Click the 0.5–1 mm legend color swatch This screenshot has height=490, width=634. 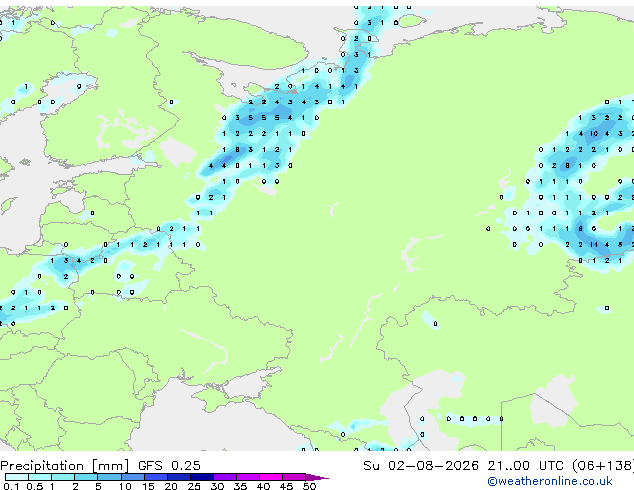point(40,477)
